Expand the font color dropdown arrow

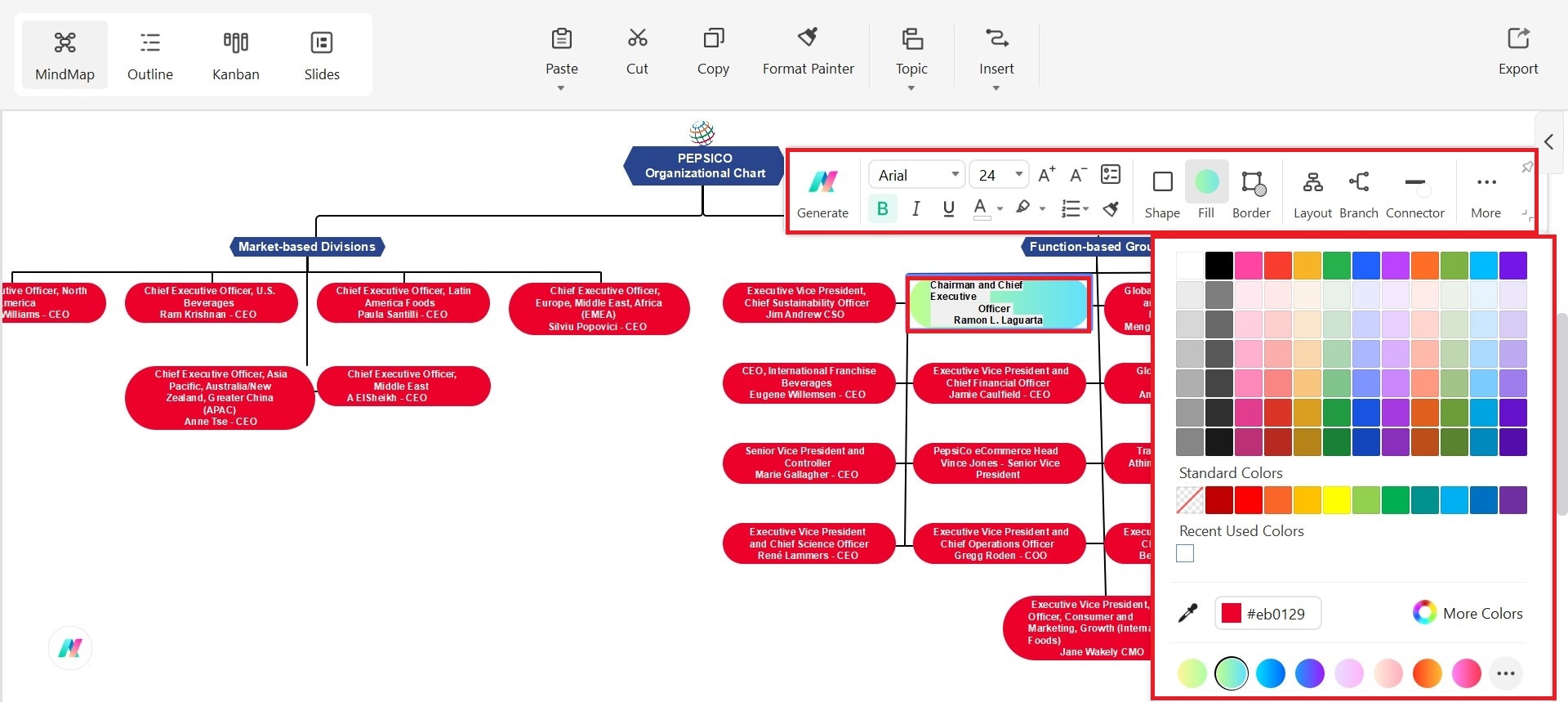click(x=1000, y=209)
